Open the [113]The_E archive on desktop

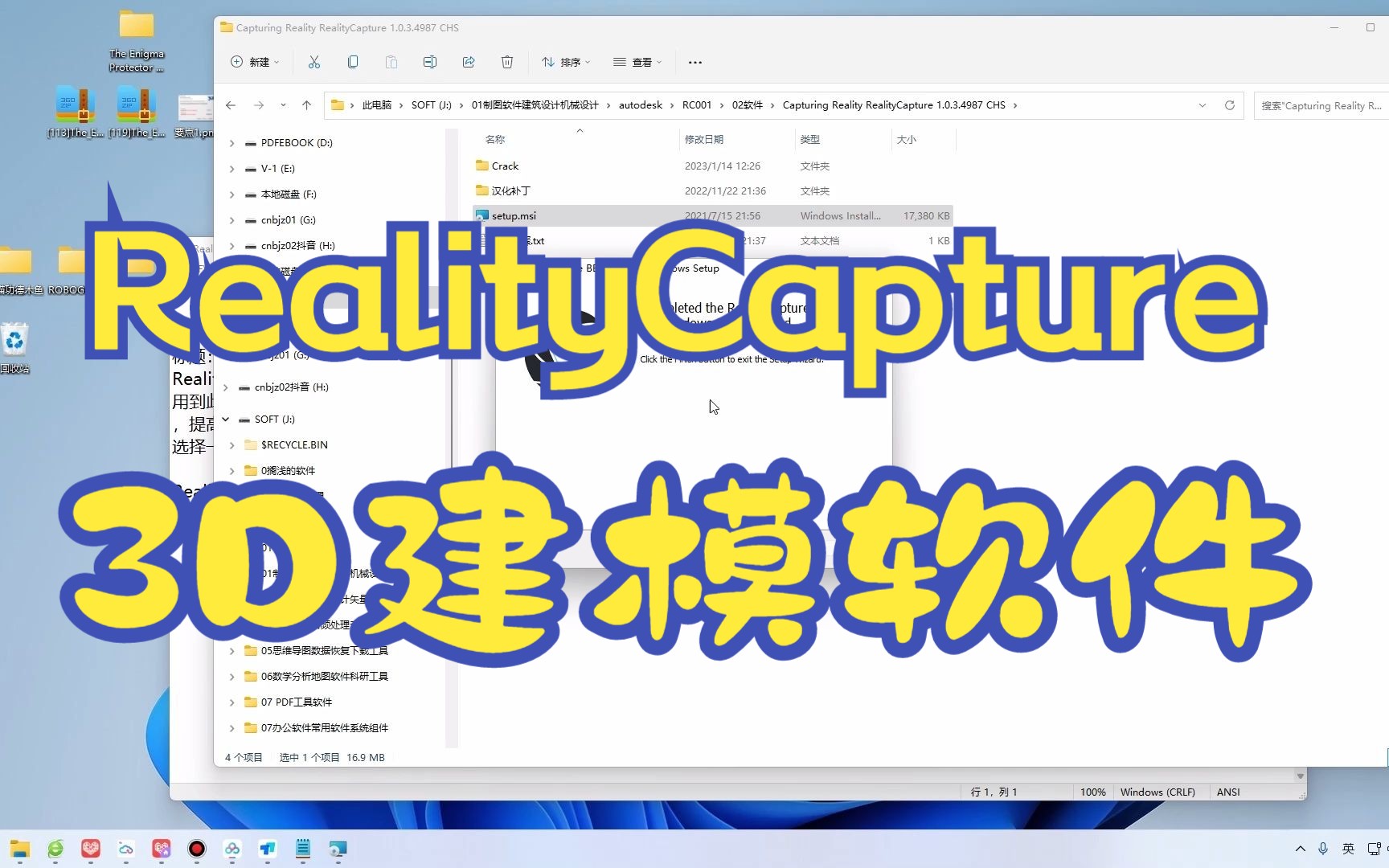76,112
